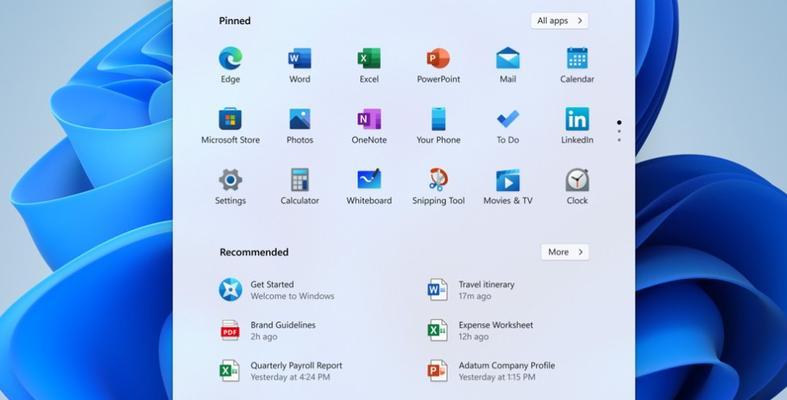Open the Your Phone app
The height and width of the screenshot is (400, 787).
(x=438, y=126)
